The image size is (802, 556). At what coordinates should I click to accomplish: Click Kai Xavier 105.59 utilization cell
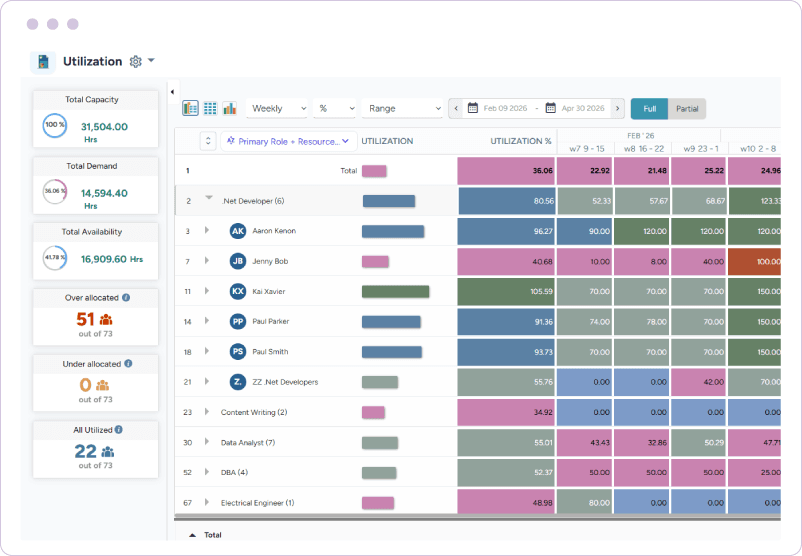coord(506,292)
